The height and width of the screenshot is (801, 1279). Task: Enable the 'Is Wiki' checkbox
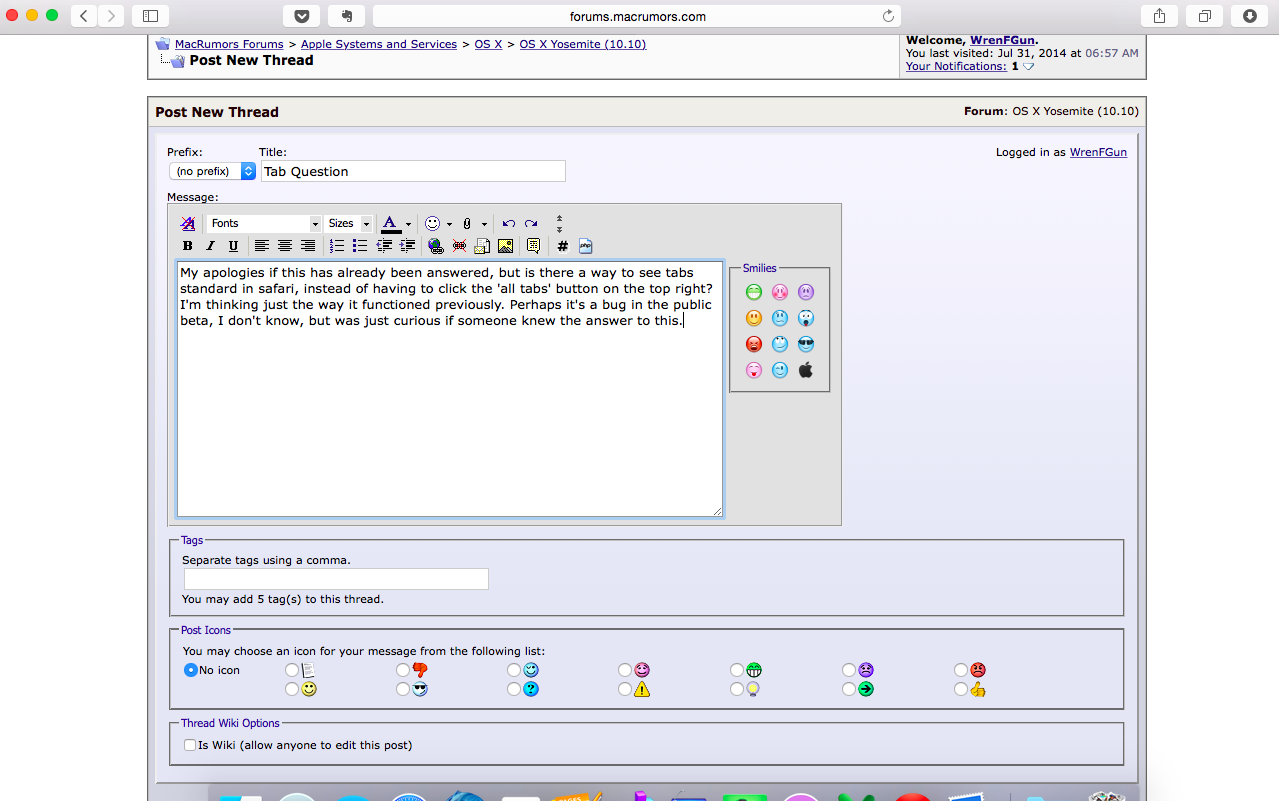[190, 745]
